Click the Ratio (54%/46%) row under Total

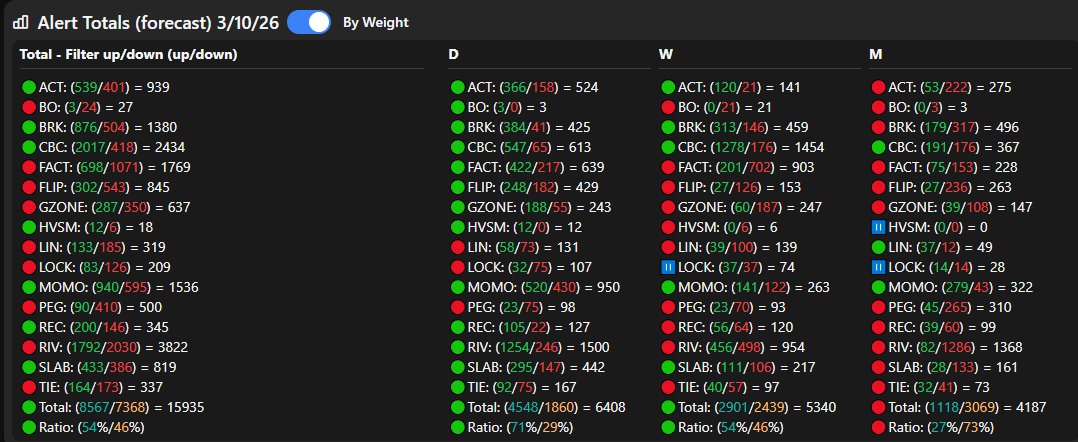[x=83, y=427]
